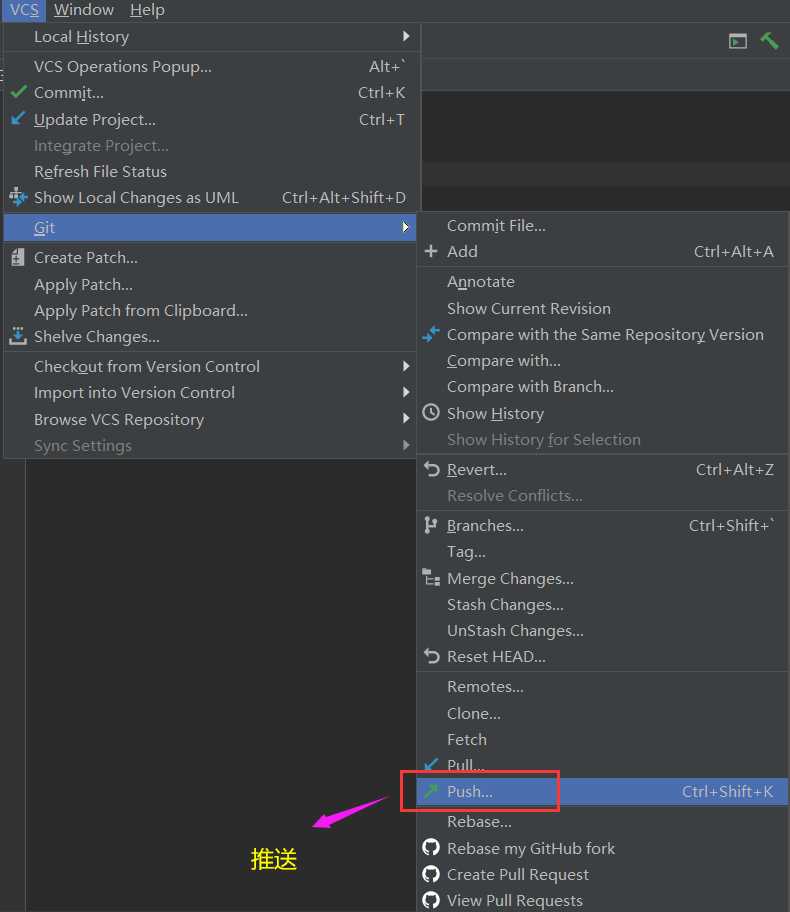Image resolution: width=790 pixels, height=912 pixels.
Task: Click the GitHub icon beside Create Pull Request
Action: tap(431, 874)
